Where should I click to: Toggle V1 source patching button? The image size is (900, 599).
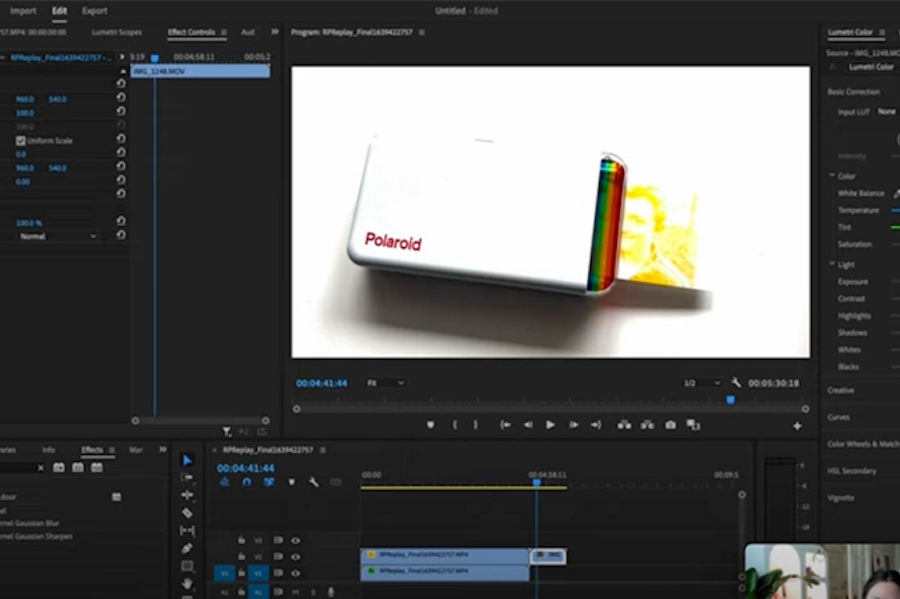coord(224,573)
